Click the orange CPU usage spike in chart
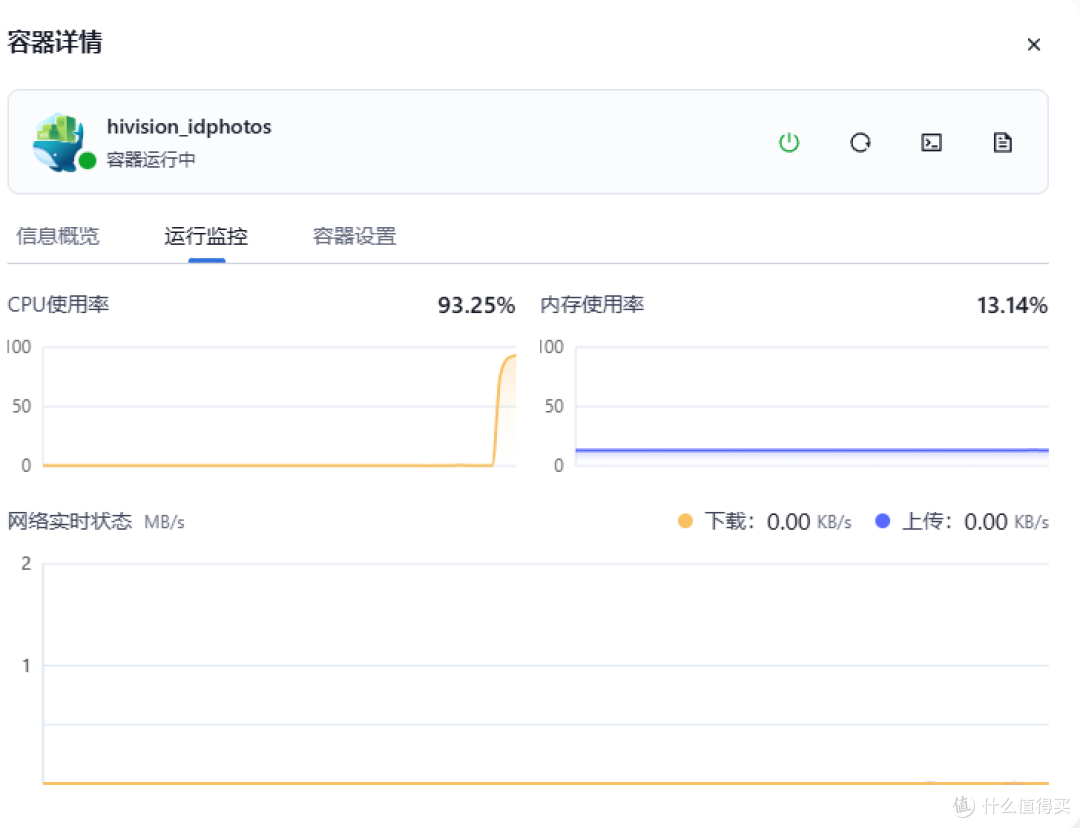The width and height of the screenshot is (1080, 828). (x=504, y=410)
